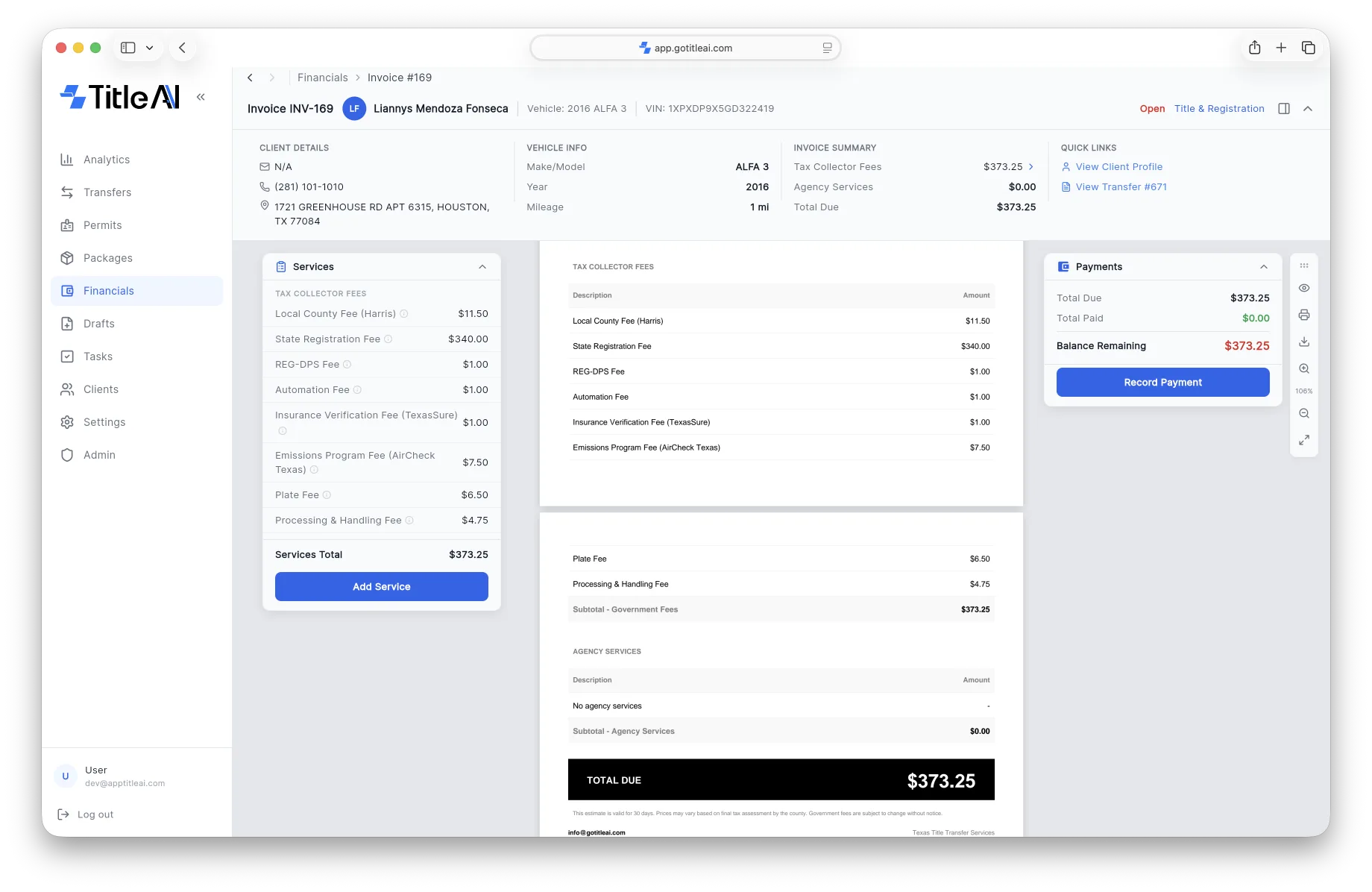Click the Record Payment button
The width and height of the screenshot is (1372, 892).
pyautogui.click(x=1163, y=383)
